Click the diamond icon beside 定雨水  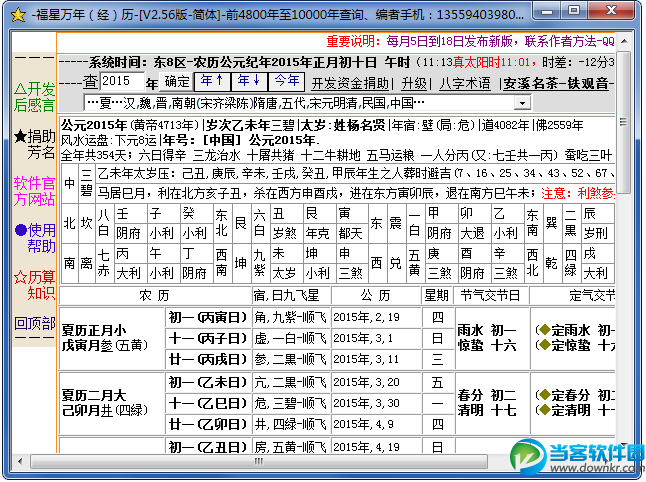[x=545, y=330]
